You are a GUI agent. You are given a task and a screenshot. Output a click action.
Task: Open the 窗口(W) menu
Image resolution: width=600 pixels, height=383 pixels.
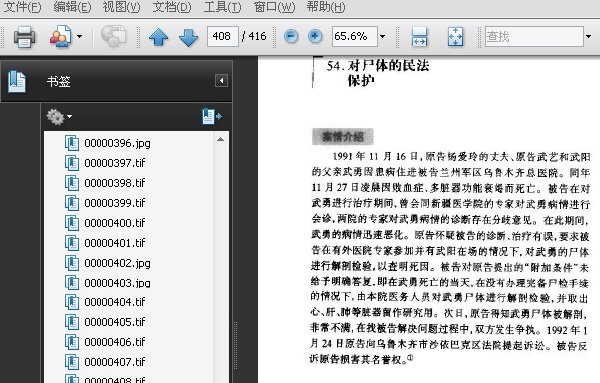pos(274,7)
